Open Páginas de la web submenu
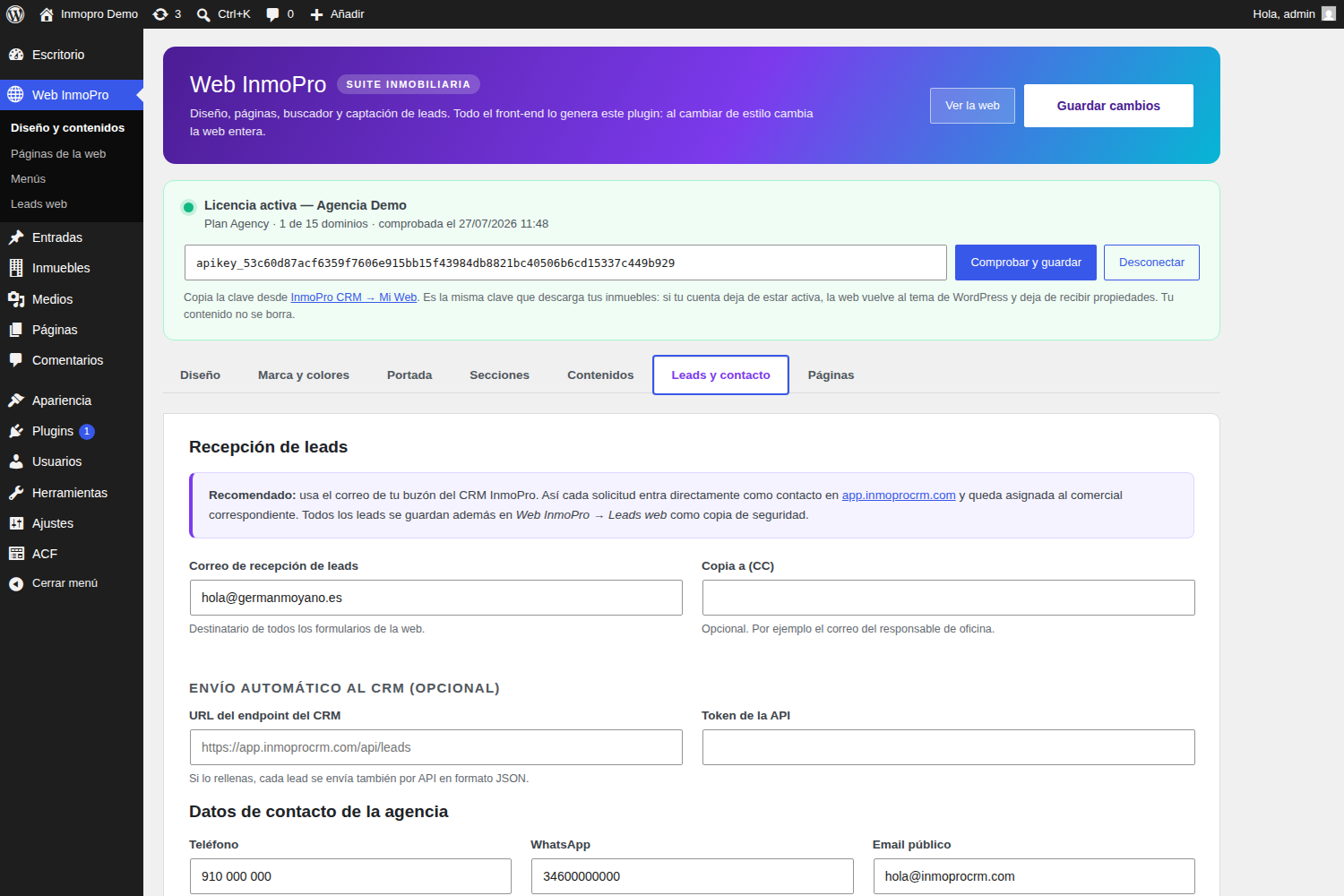Screen dimensions: 1344x896 tap(58, 154)
